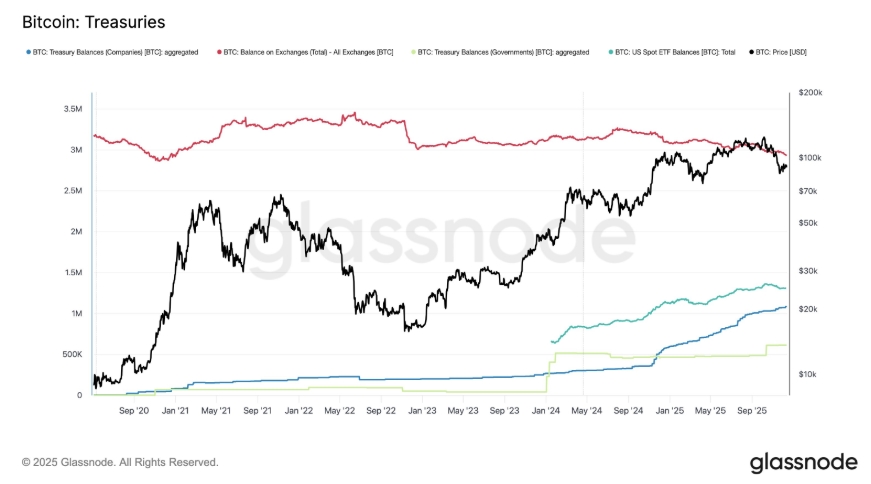Click the $100k right axis label

(x=810, y=158)
